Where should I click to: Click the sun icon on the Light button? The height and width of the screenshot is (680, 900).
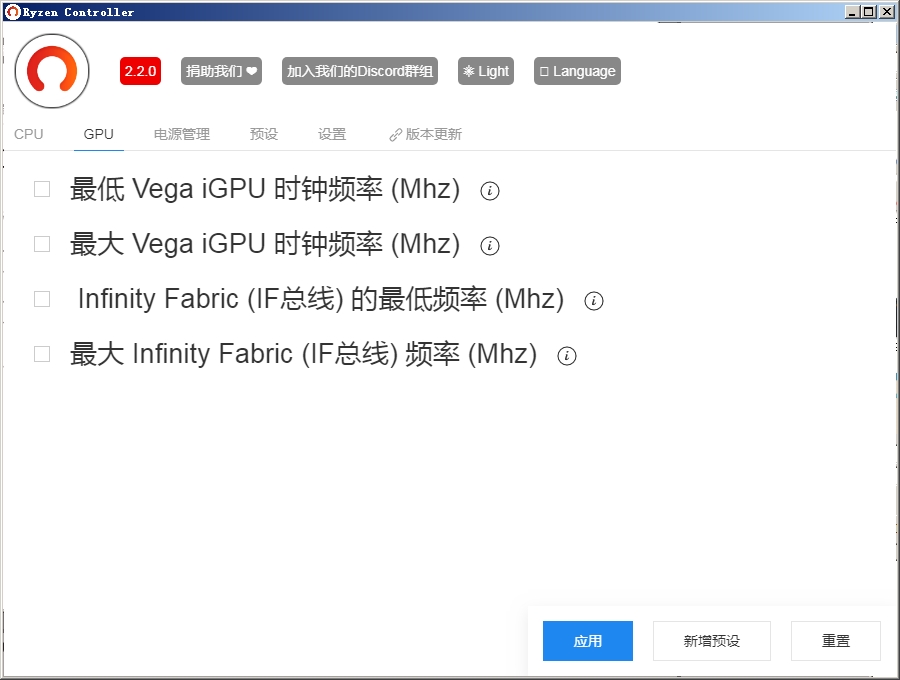coord(467,71)
